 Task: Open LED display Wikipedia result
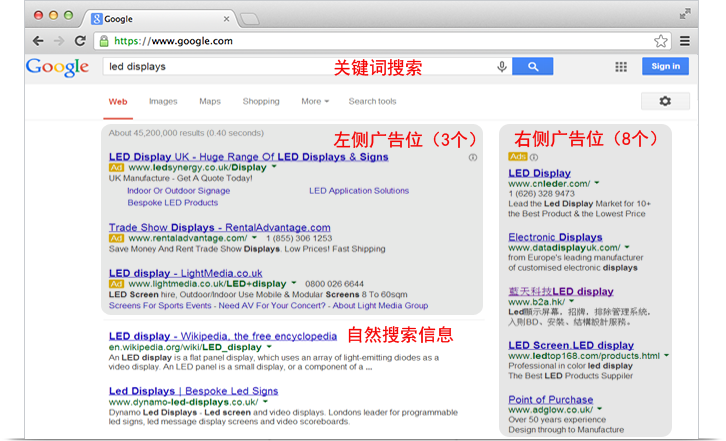[x=223, y=336]
